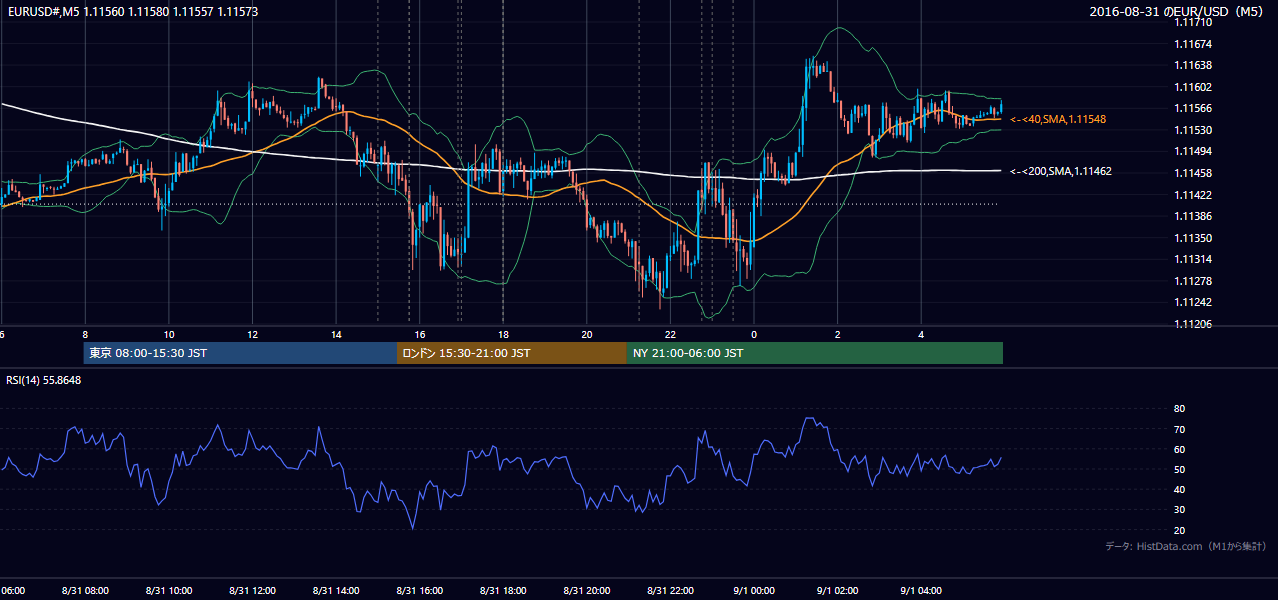The height and width of the screenshot is (600, 1278).
Task: Click price axis label 1.11638
Action: coord(1192,65)
